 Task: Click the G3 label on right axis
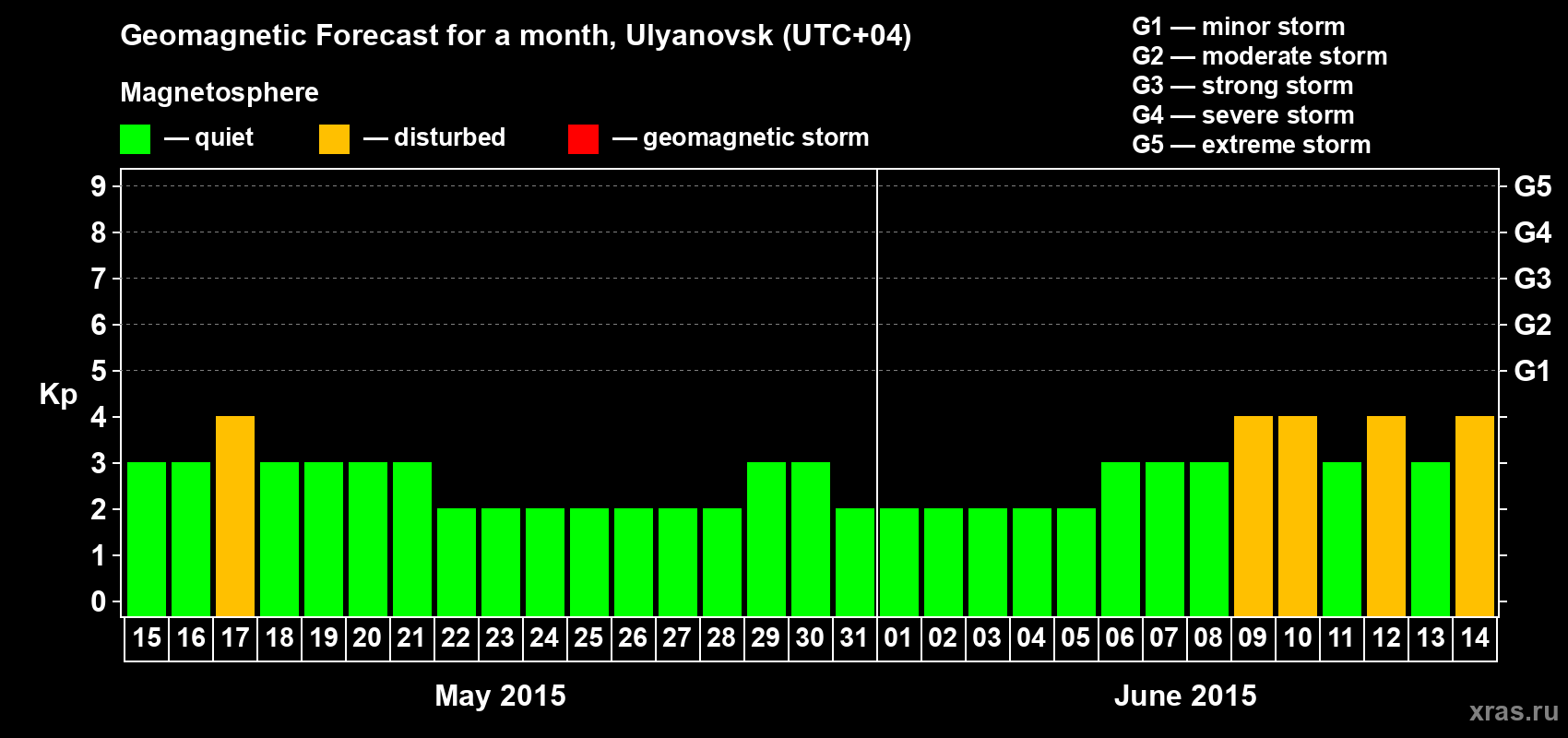coord(1533,279)
